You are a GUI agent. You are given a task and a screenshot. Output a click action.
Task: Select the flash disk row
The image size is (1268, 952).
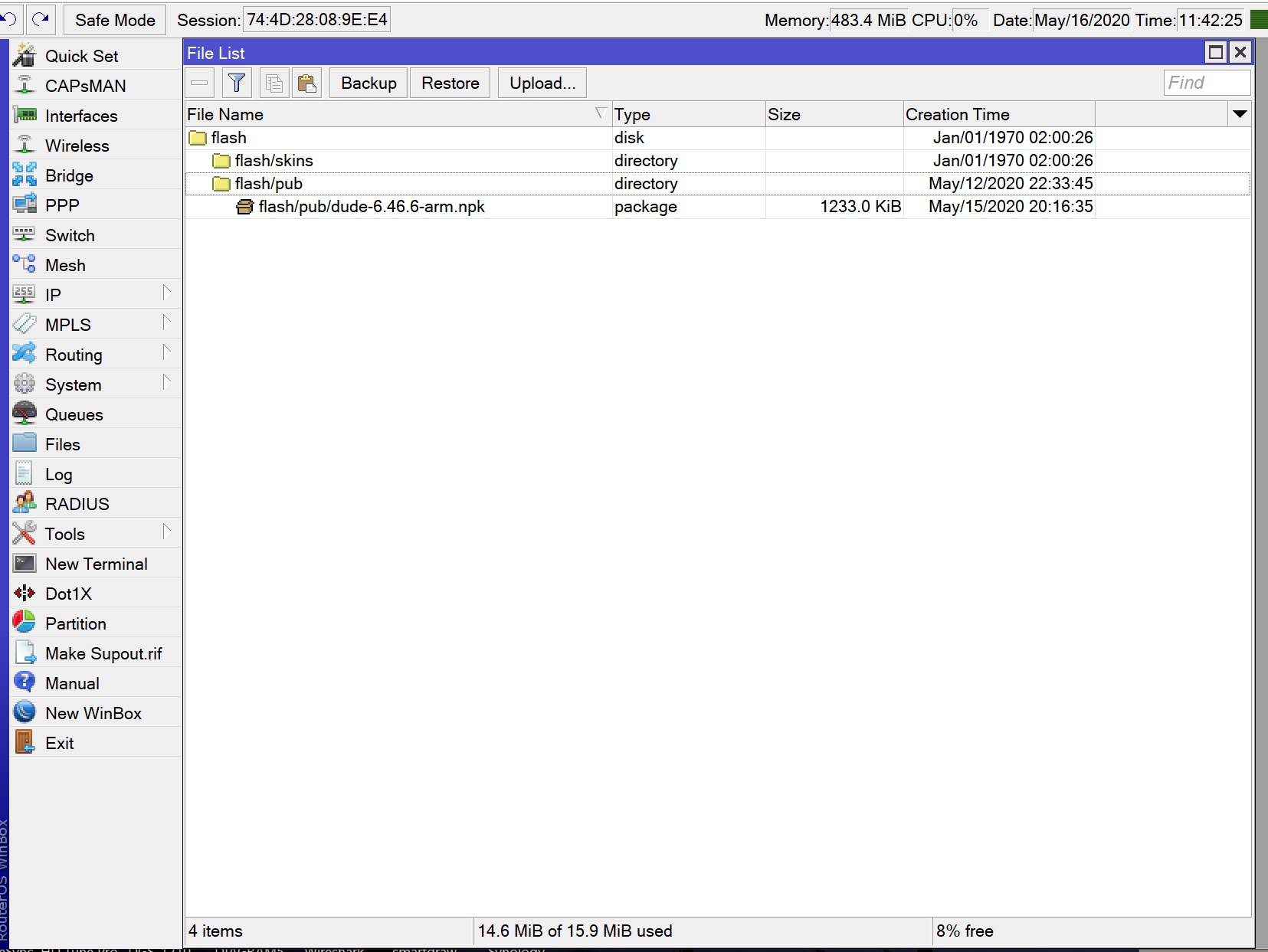717,138
